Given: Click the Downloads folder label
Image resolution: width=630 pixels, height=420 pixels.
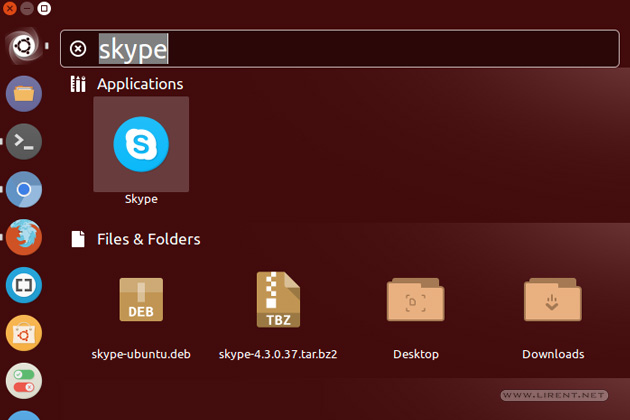Looking at the screenshot, I should click(x=553, y=354).
